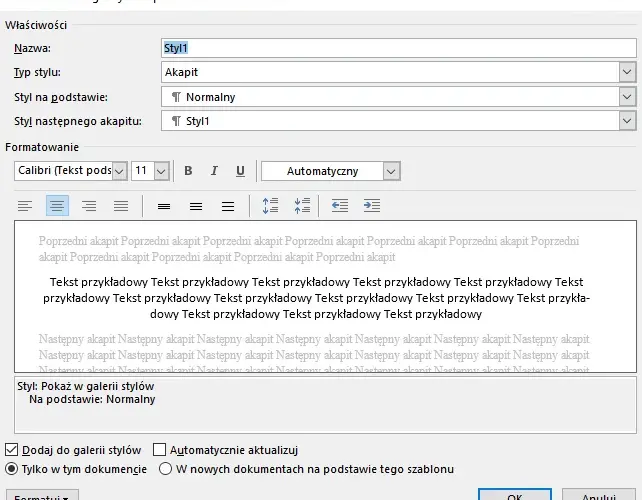Justify paragraph text

(121, 206)
